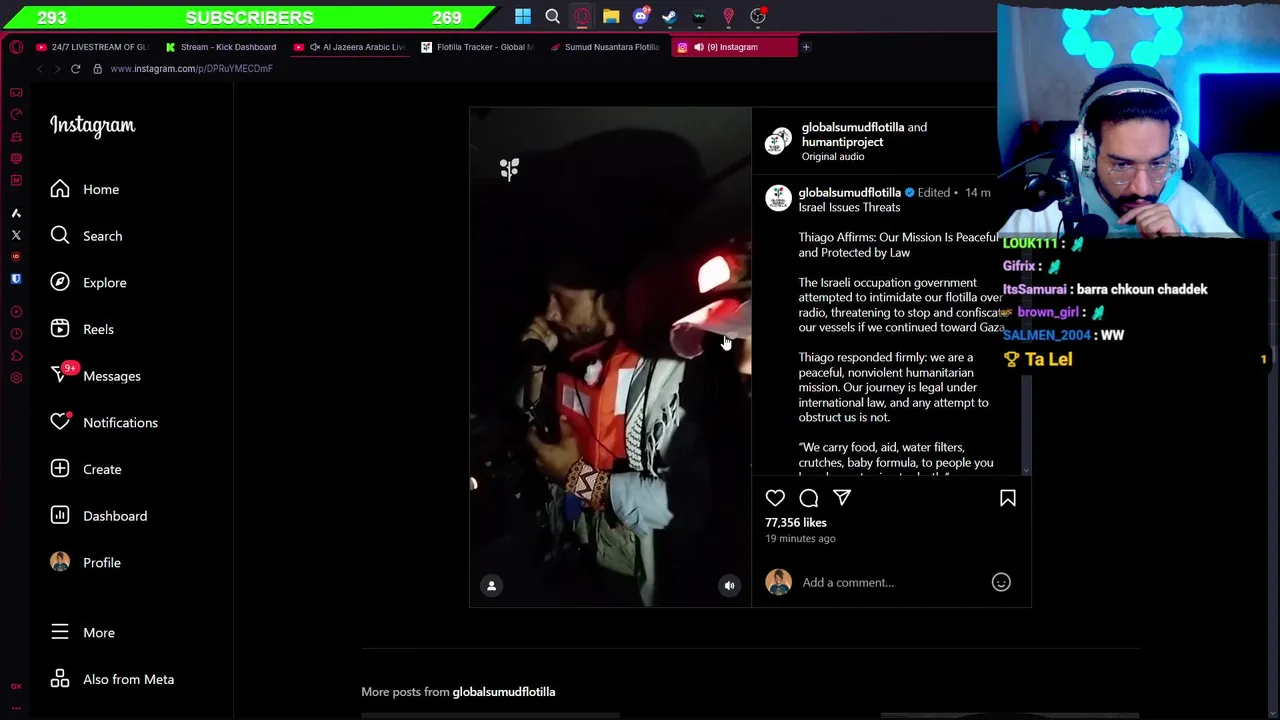Open emoji picker in comment box
Image resolution: width=1280 pixels, height=720 pixels.
[x=1001, y=582]
